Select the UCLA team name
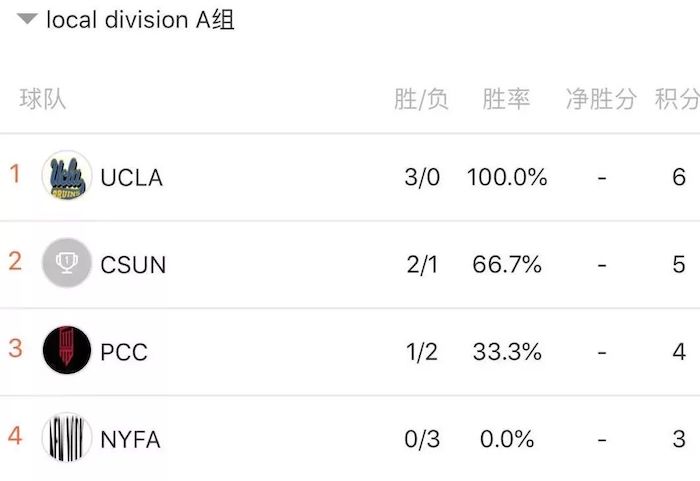 (x=132, y=177)
